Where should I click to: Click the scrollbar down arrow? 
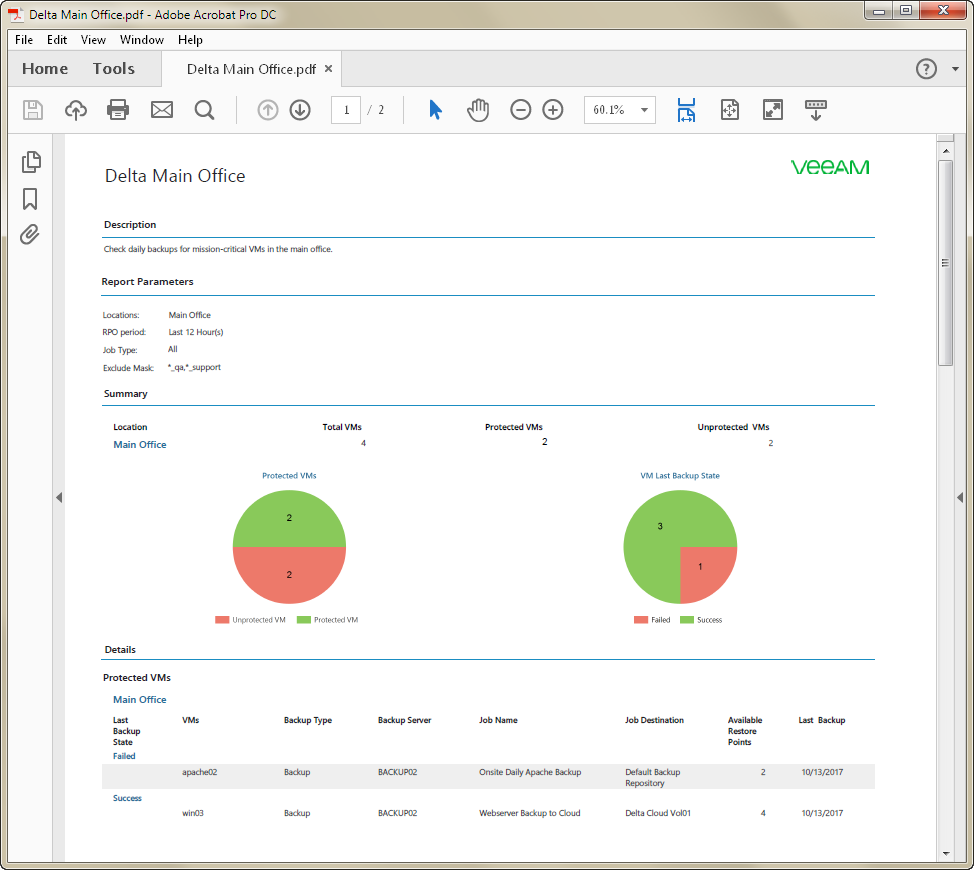[x=945, y=853]
